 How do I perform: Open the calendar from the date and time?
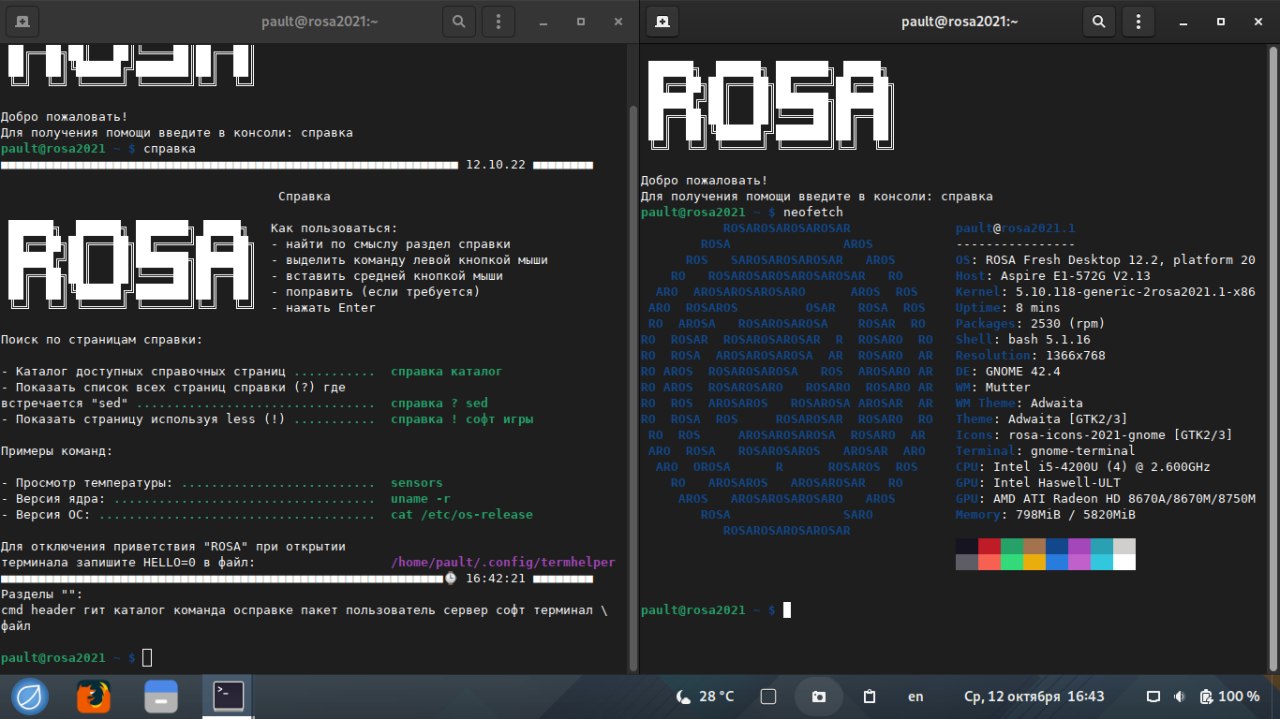coord(1033,696)
